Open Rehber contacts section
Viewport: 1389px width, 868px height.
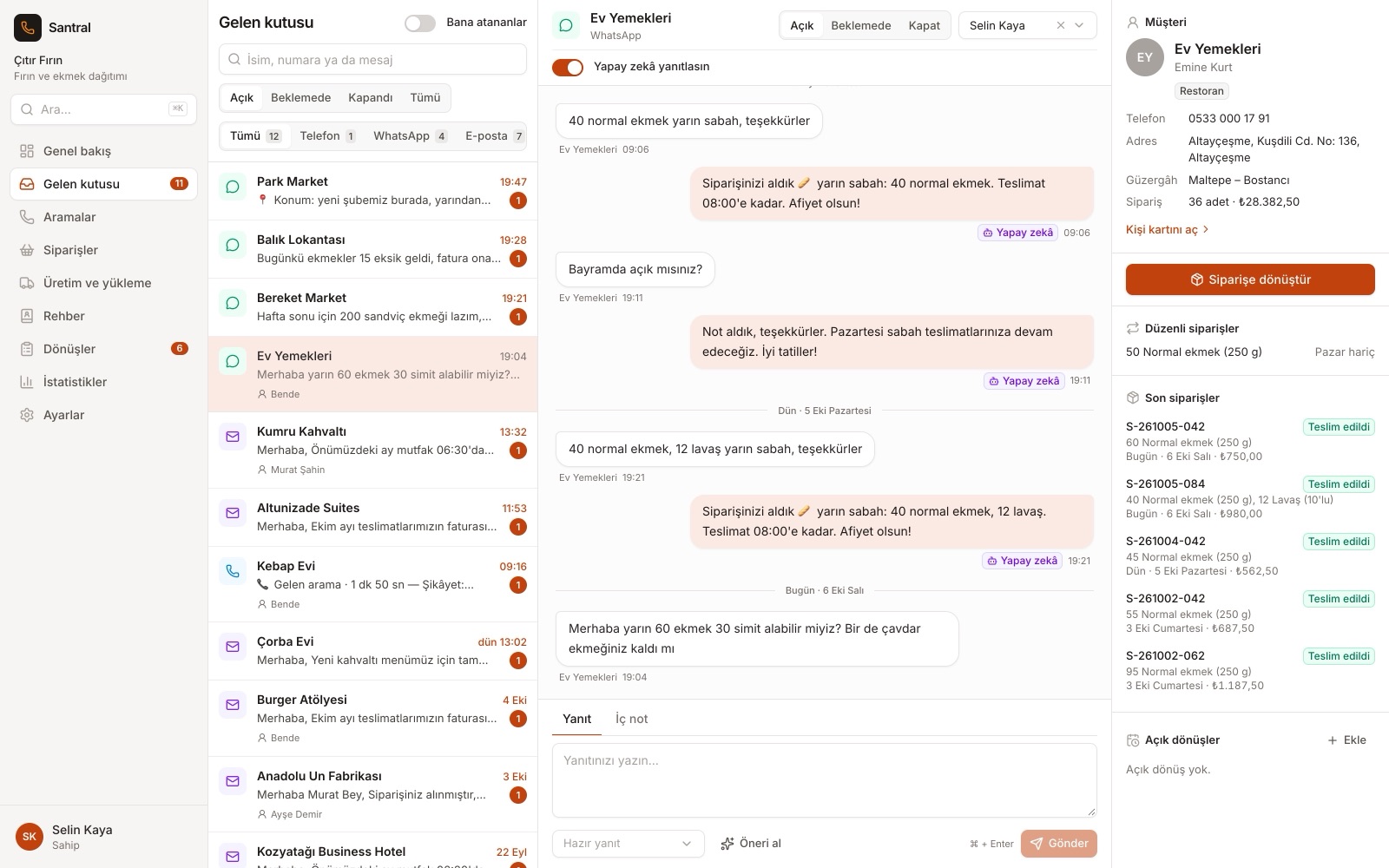(x=103, y=316)
